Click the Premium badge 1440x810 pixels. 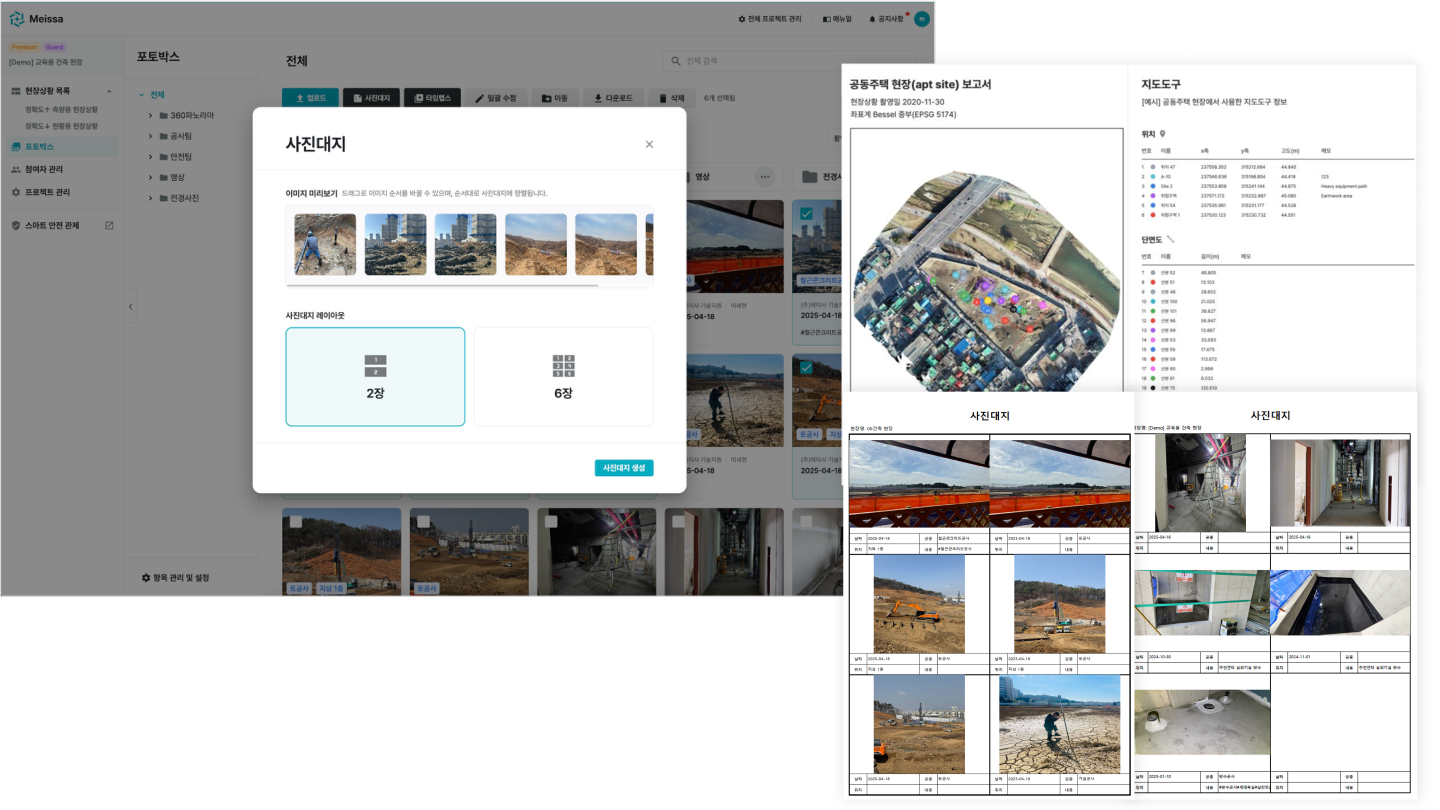[x=25, y=47]
